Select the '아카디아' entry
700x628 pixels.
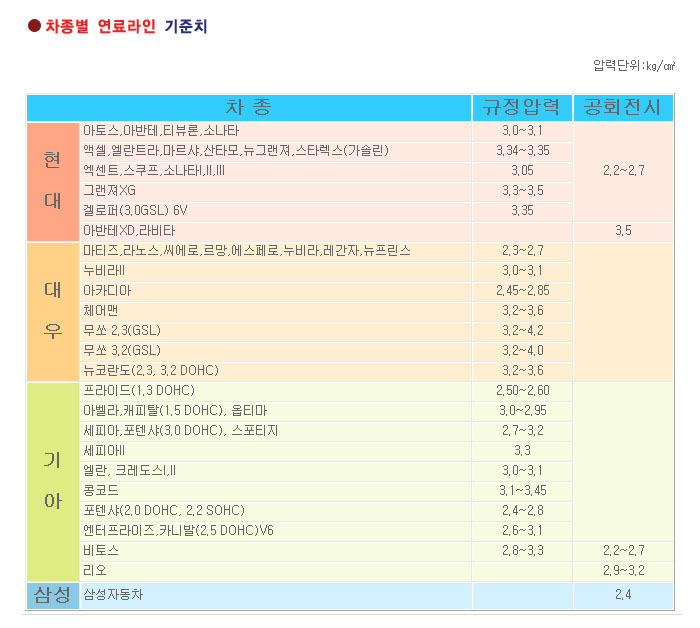tap(107, 291)
